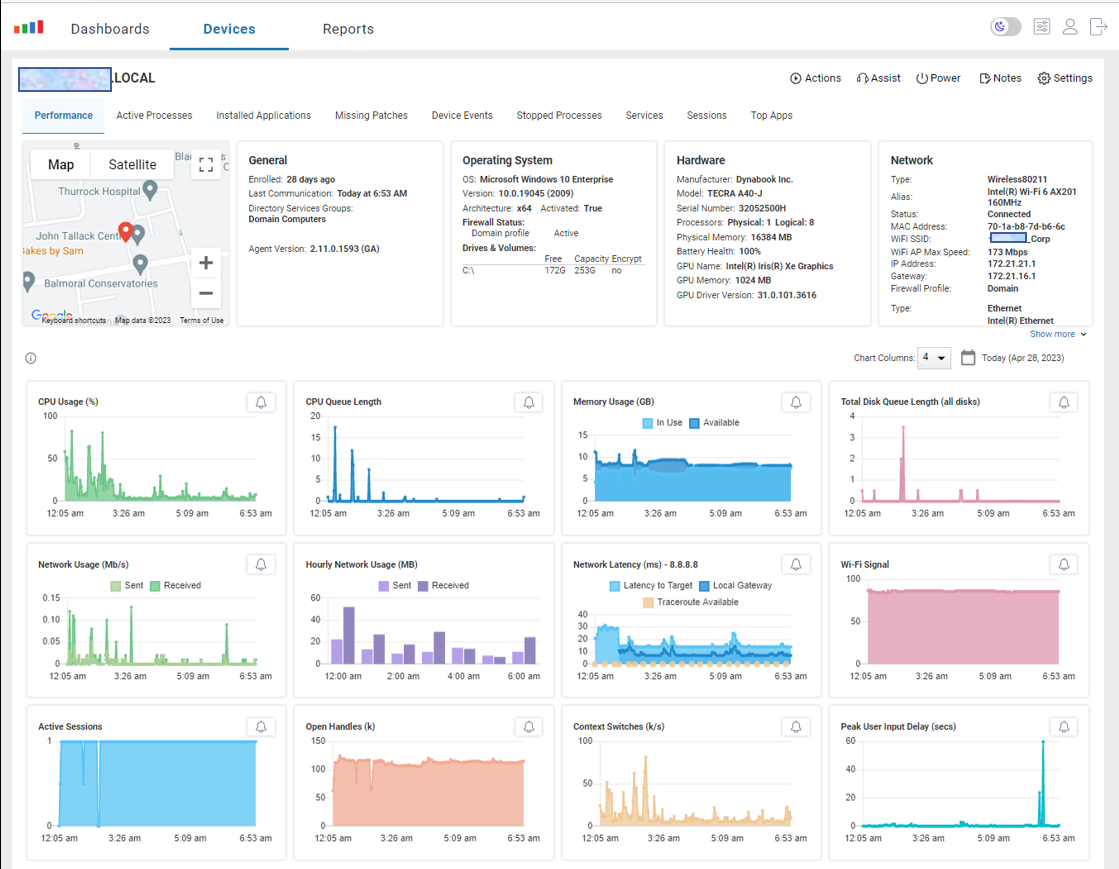Click the bell icon on Wi-Fi Signal chart

[1064, 565]
